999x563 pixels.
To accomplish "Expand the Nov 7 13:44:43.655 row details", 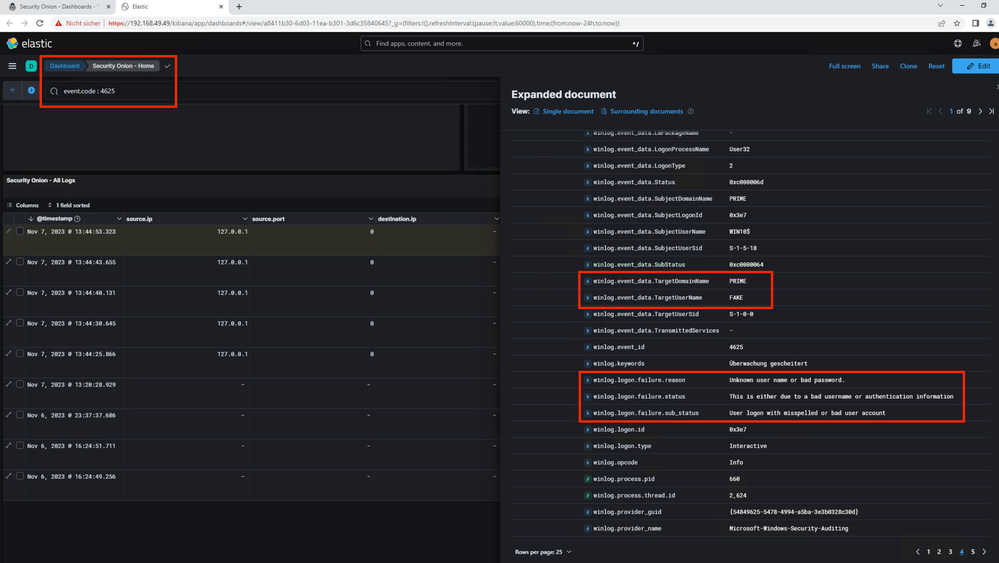I will (x=8, y=262).
